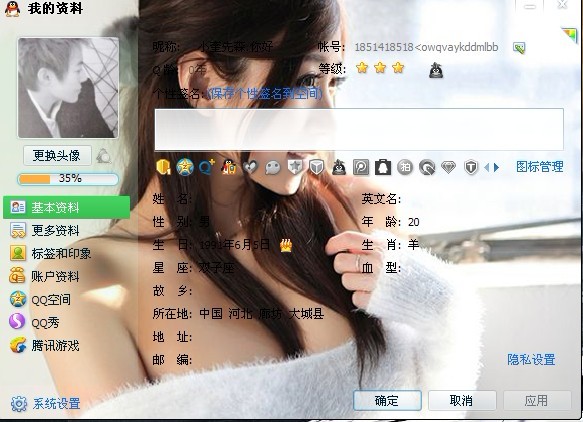Click the grey shopping bag penguin icon
583x422 pixels.
[x=383, y=167]
